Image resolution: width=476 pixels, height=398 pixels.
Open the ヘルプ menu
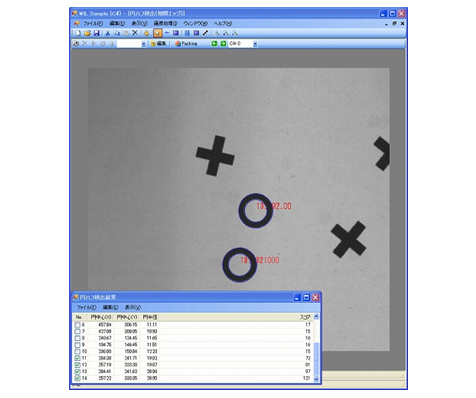(223, 23)
